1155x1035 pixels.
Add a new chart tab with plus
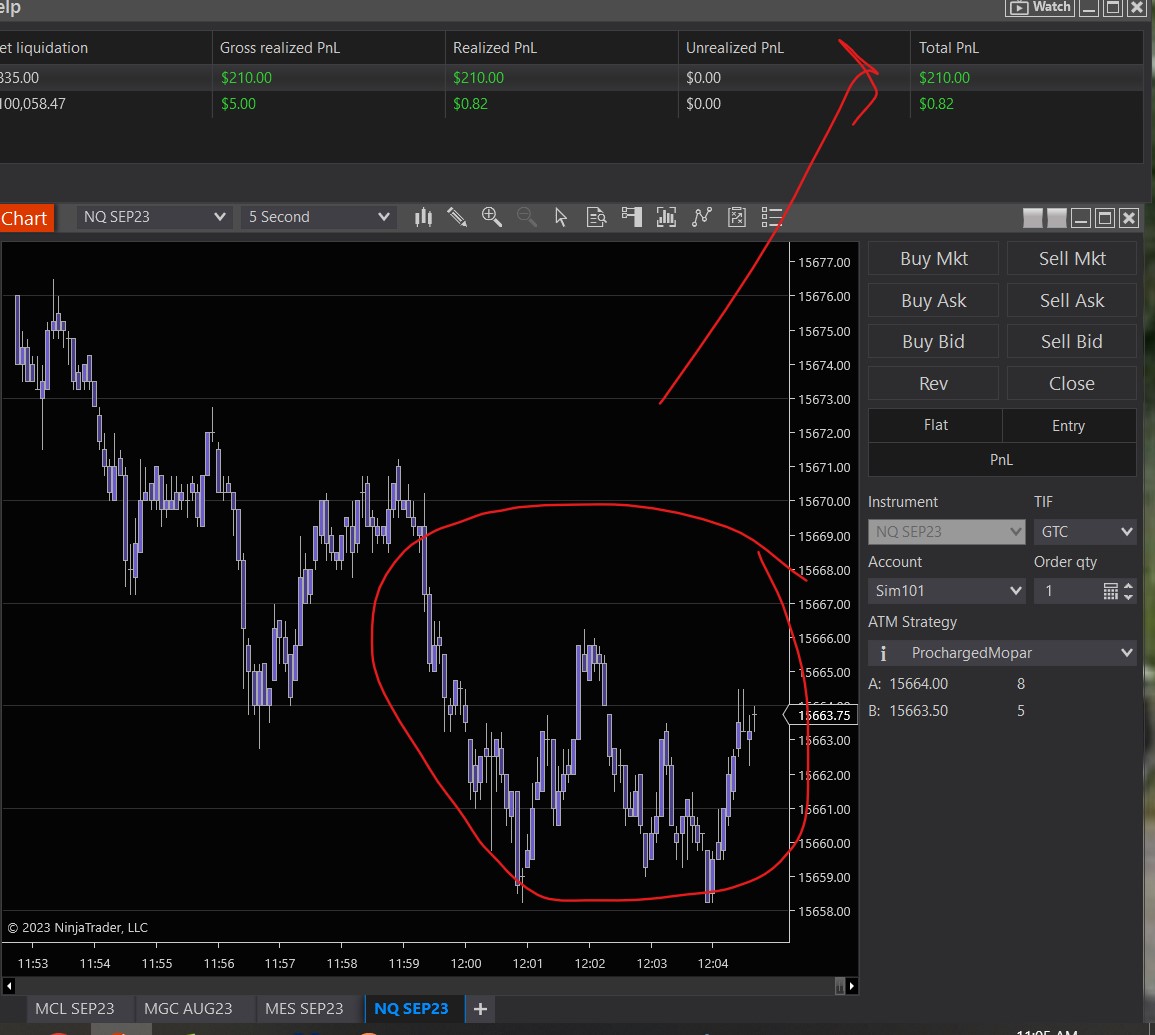(x=480, y=1008)
